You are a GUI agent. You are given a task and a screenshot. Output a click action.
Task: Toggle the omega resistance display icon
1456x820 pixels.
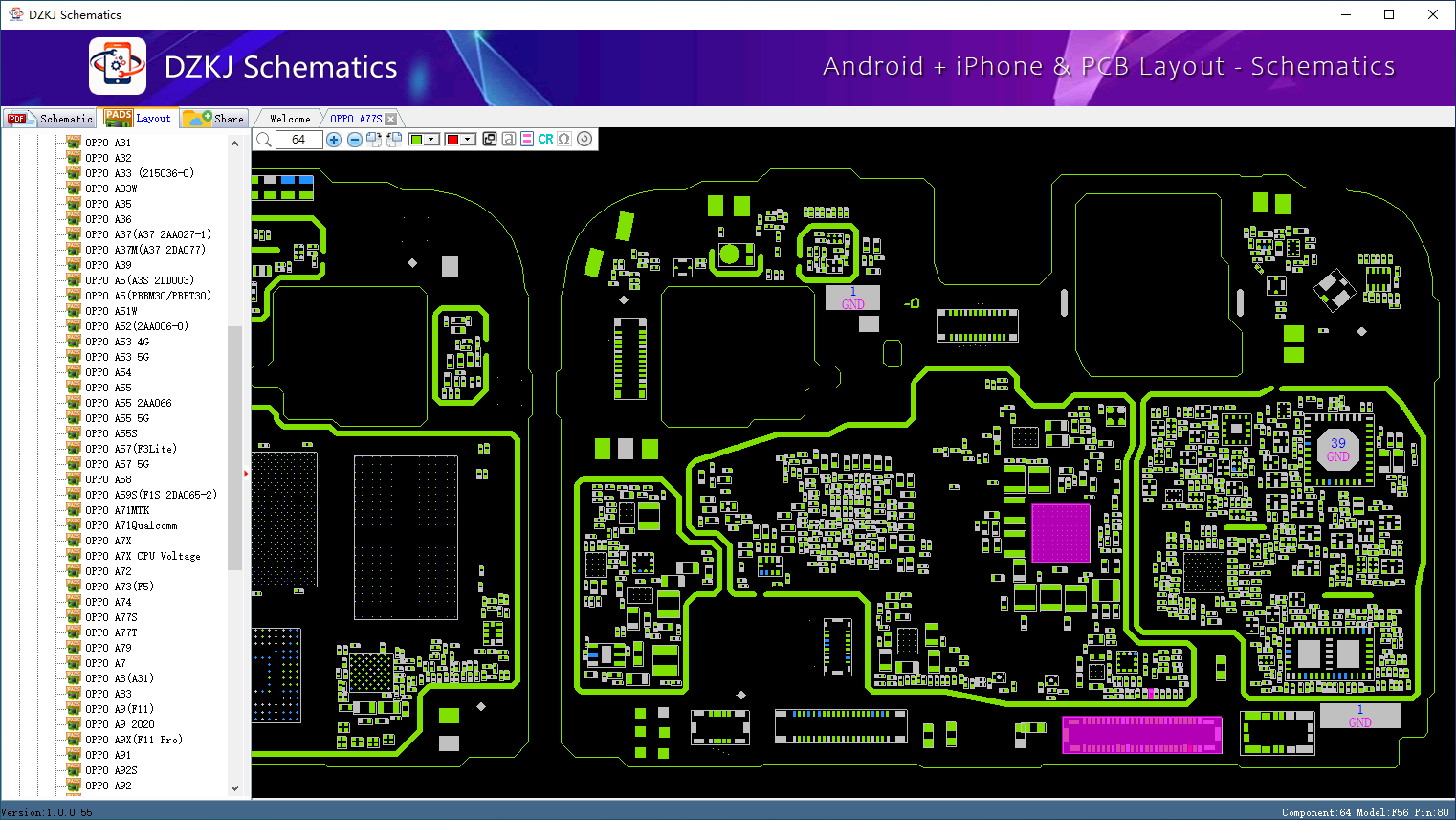564,140
